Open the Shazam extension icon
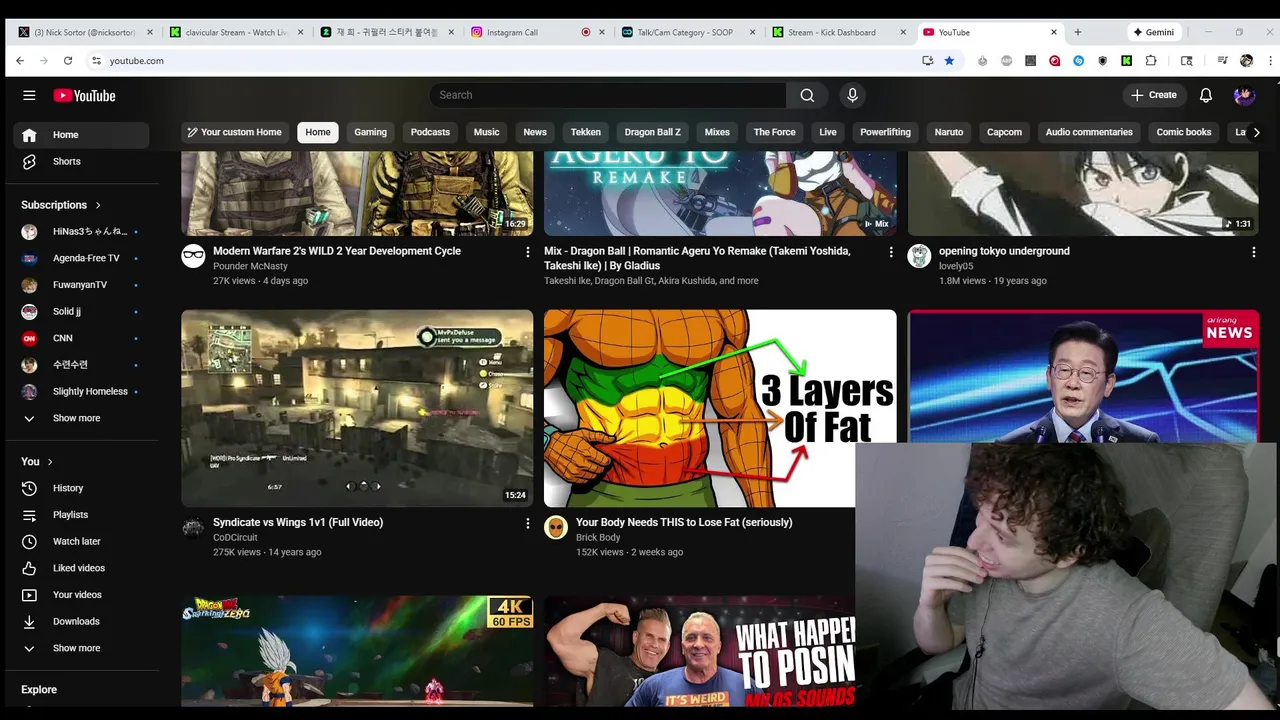Screen dimensions: 1280x720 [1078, 61]
